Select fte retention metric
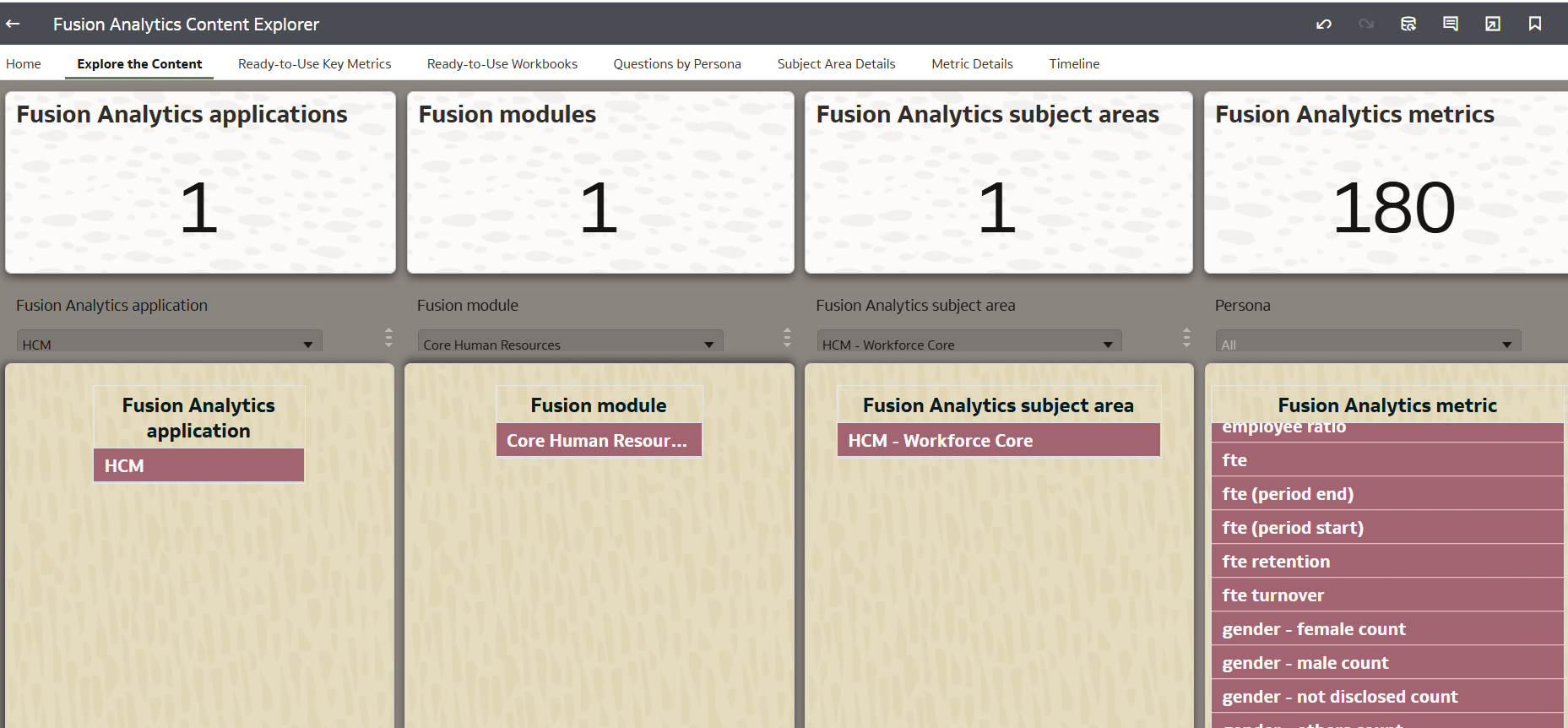Screen dimensions: 1568x728 (x=1387, y=561)
